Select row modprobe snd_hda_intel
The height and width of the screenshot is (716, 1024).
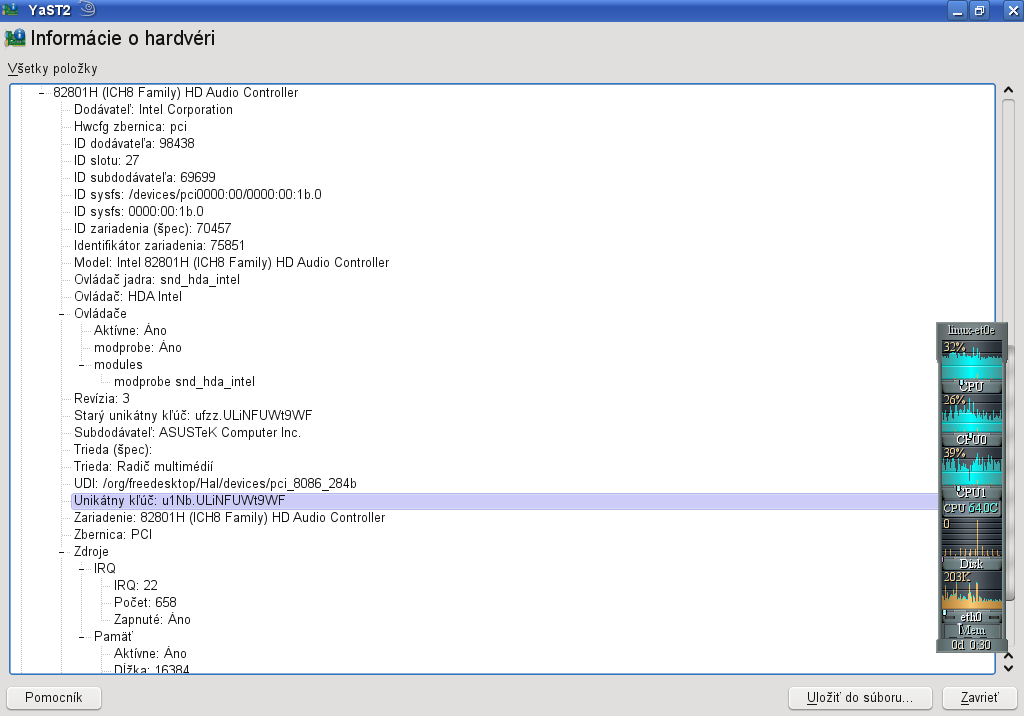click(184, 382)
